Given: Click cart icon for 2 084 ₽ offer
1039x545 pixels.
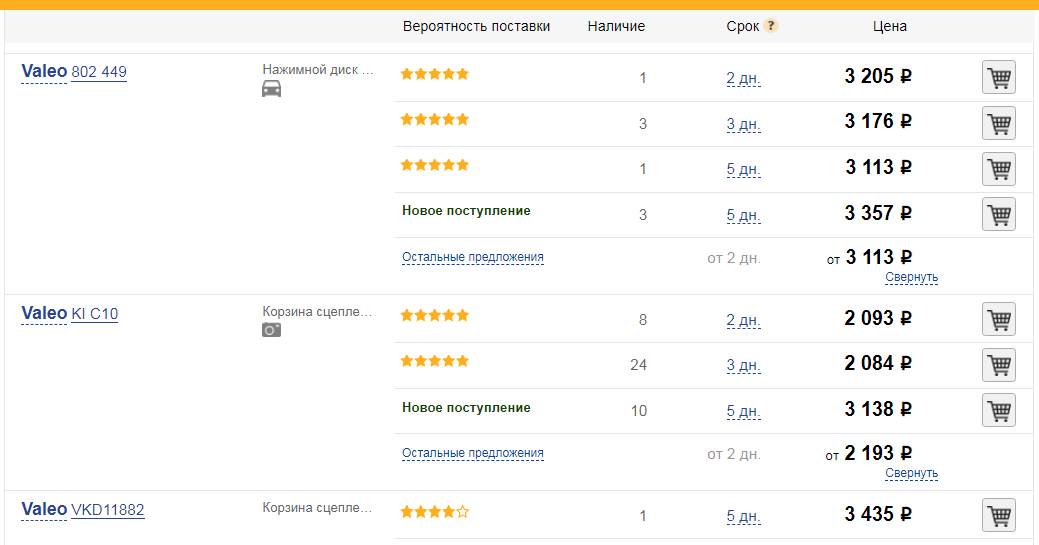Looking at the screenshot, I should pos(998,364).
